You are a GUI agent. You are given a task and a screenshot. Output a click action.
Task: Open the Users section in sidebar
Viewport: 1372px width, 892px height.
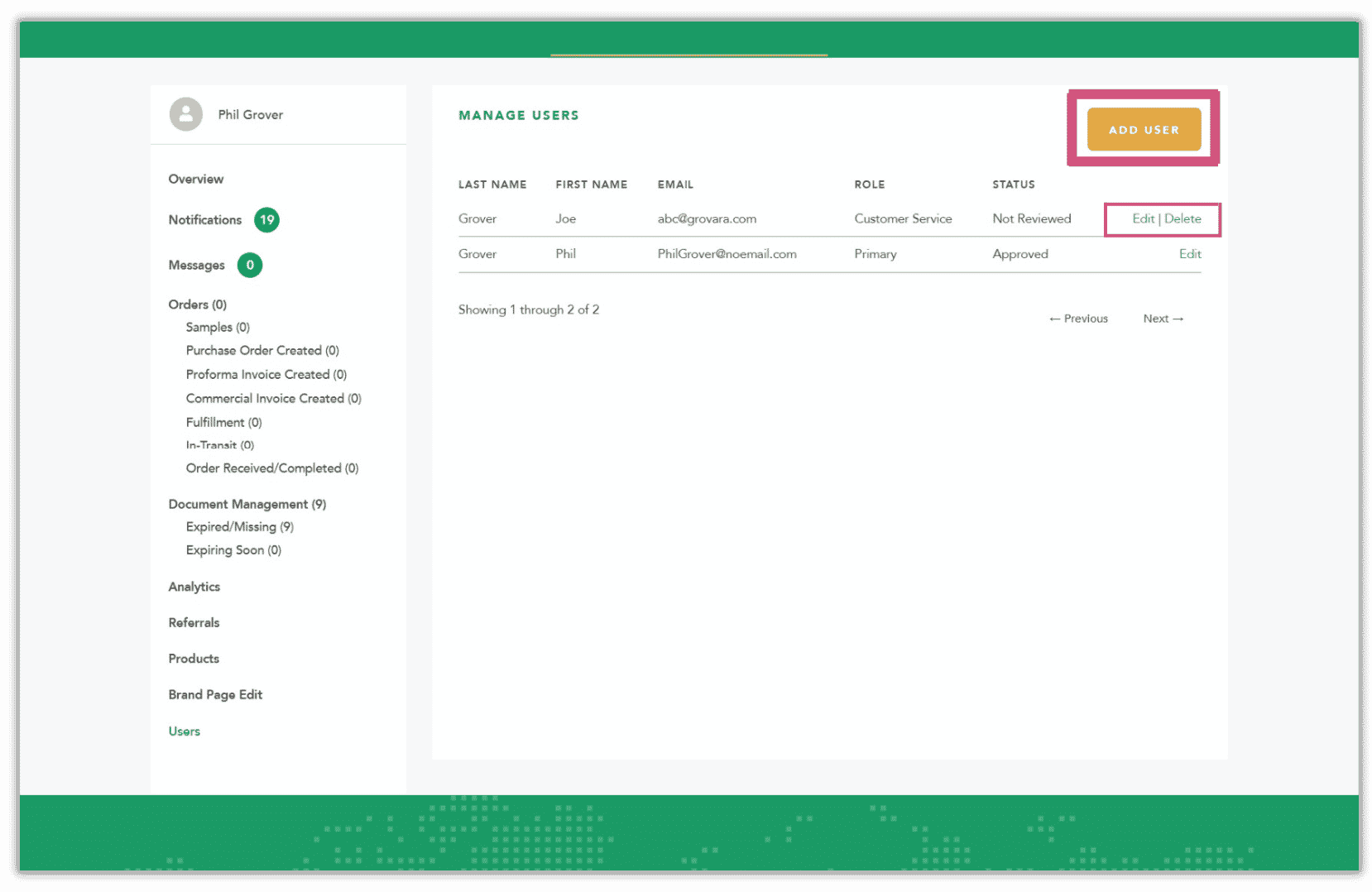(x=185, y=731)
